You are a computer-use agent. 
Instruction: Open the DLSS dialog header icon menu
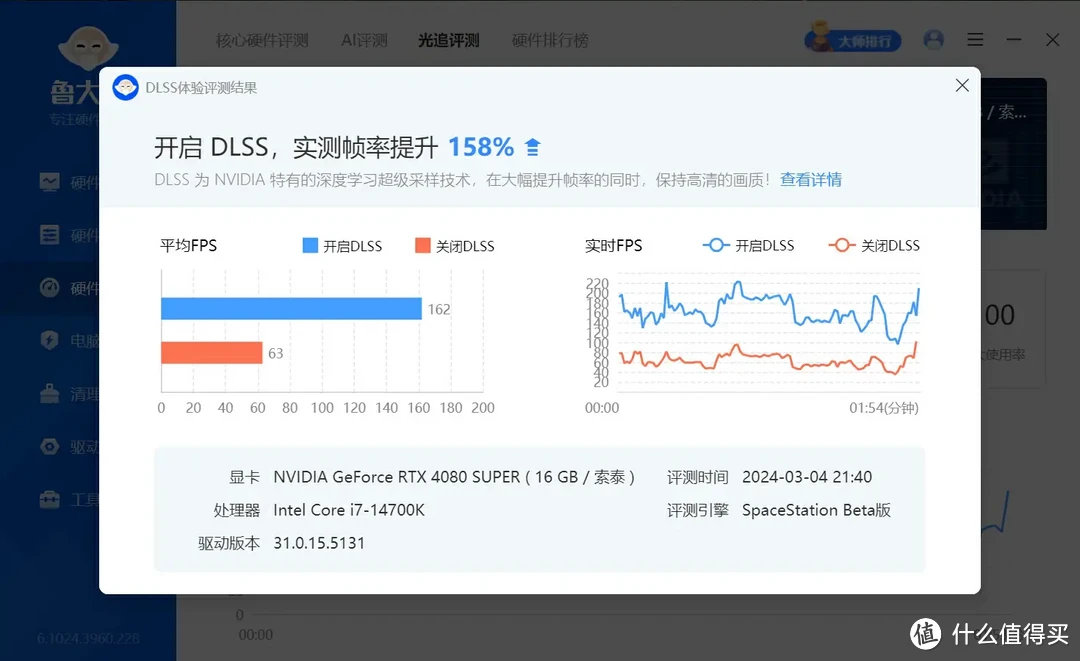click(125, 87)
